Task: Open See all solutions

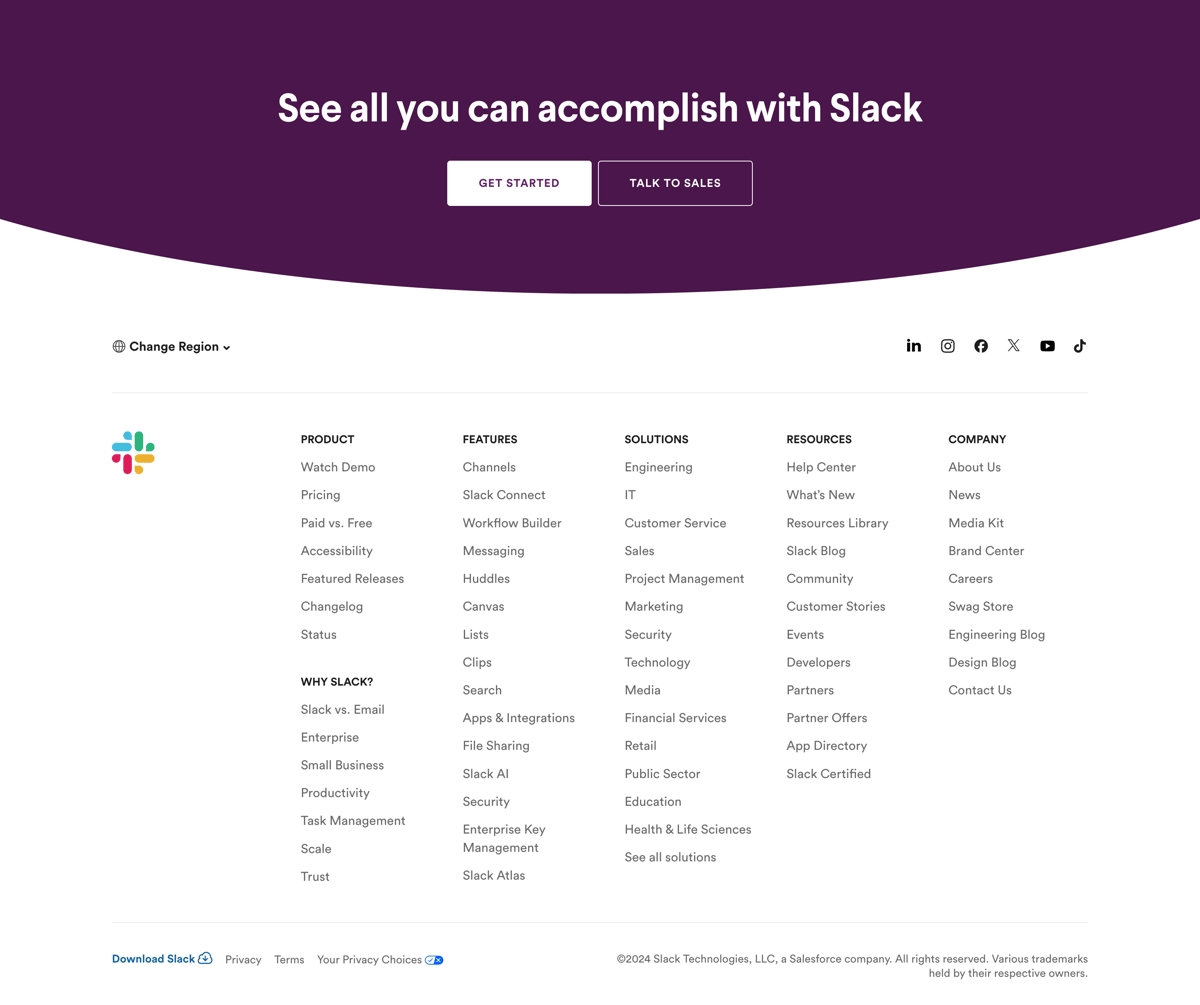Action: [x=670, y=857]
